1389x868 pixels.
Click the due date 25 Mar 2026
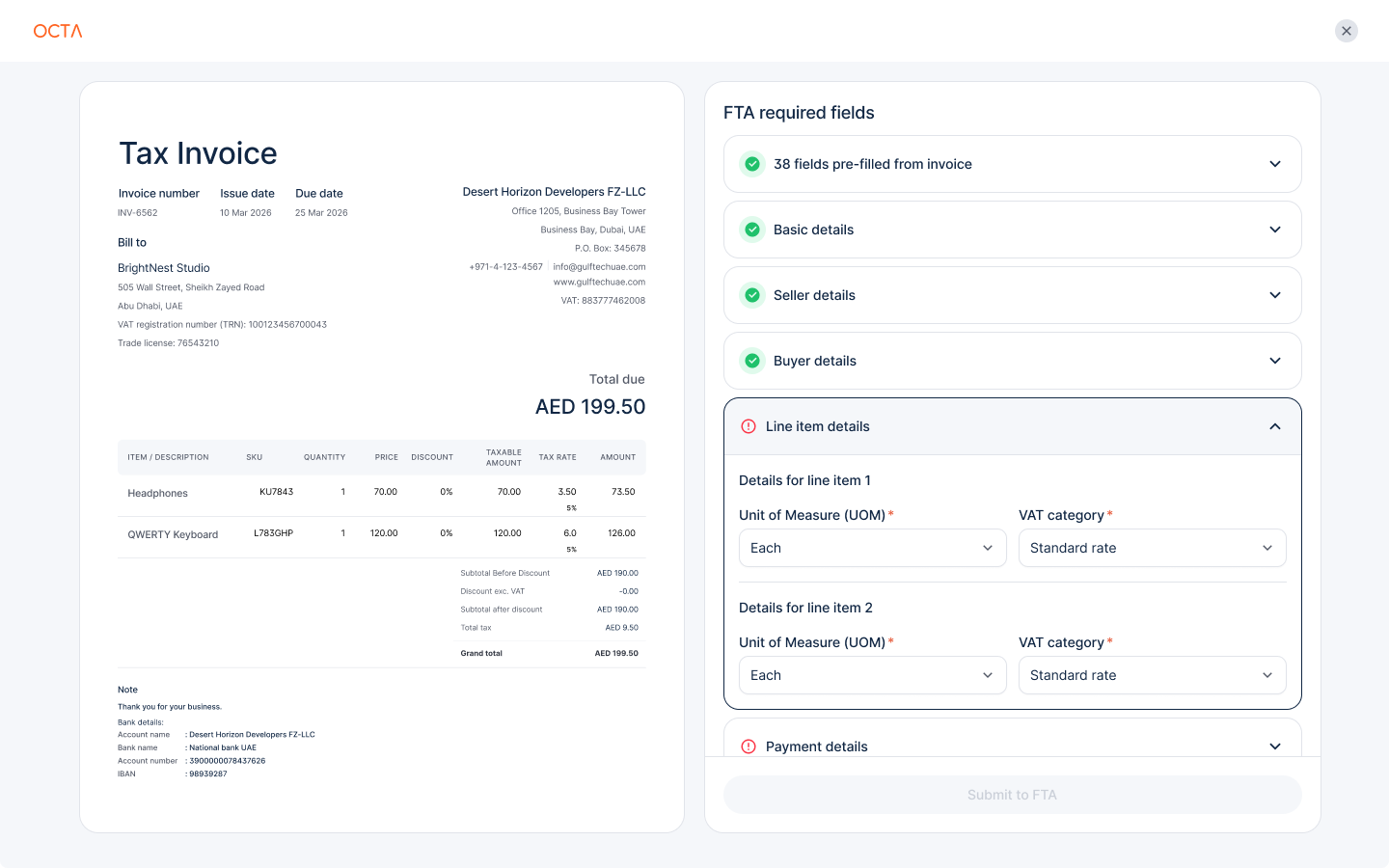(x=321, y=213)
